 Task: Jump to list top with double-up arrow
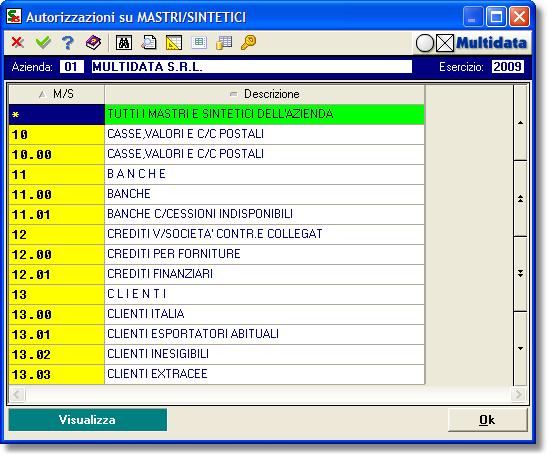(x=520, y=199)
